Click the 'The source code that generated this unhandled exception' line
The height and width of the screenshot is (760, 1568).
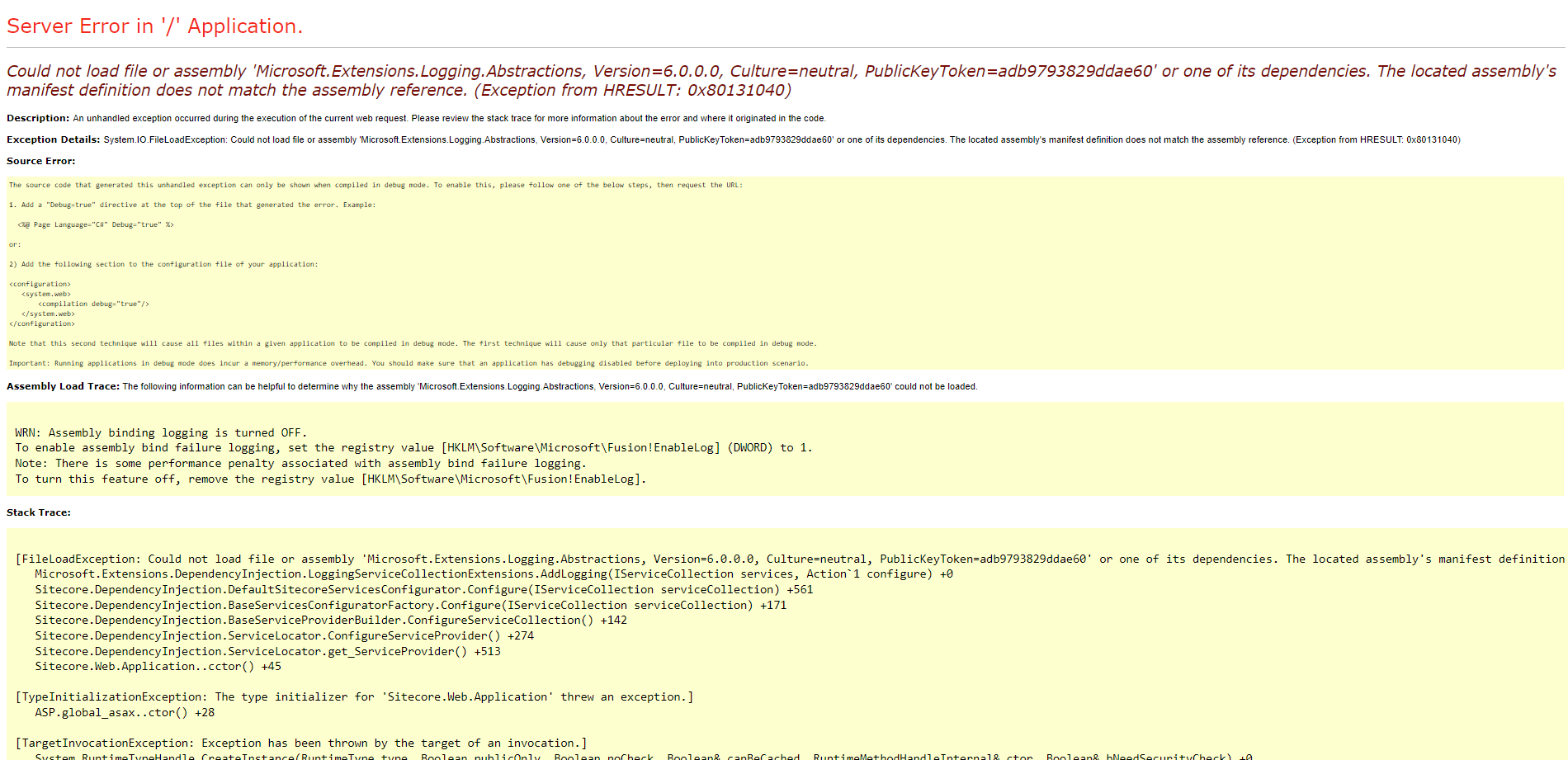[x=375, y=185]
